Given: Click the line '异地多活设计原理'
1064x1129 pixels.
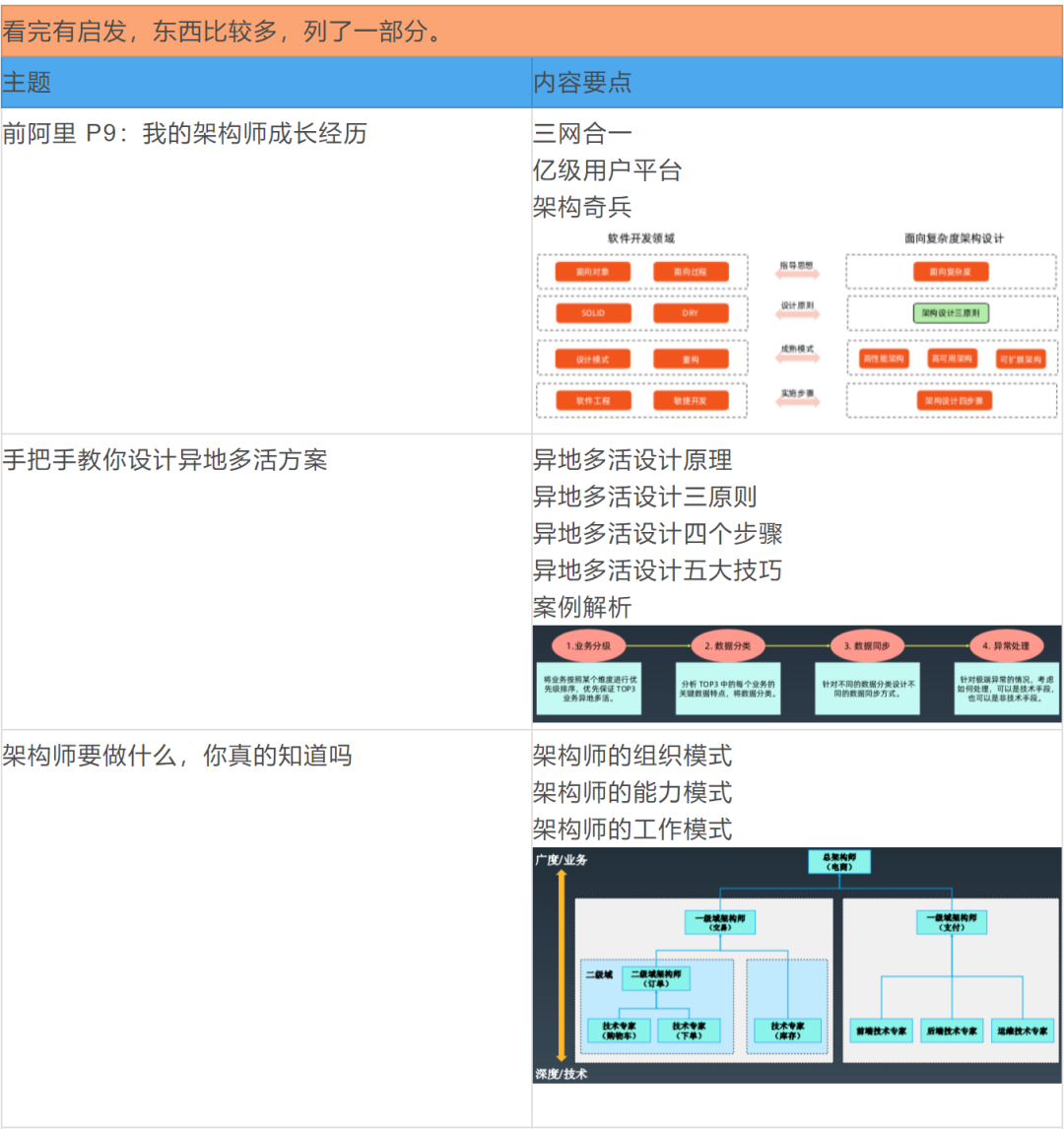Looking at the screenshot, I should tap(632, 459).
